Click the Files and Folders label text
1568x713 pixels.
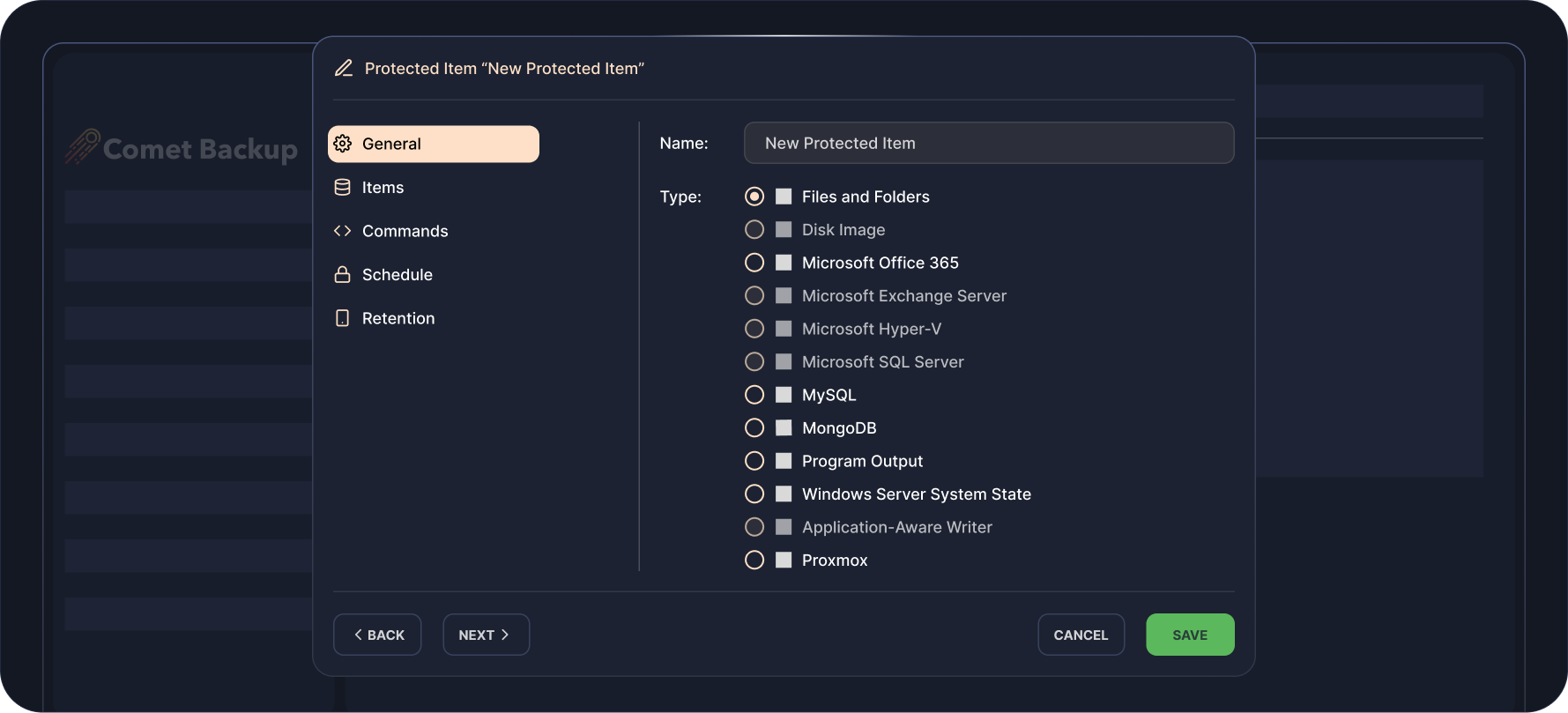tap(866, 197)
